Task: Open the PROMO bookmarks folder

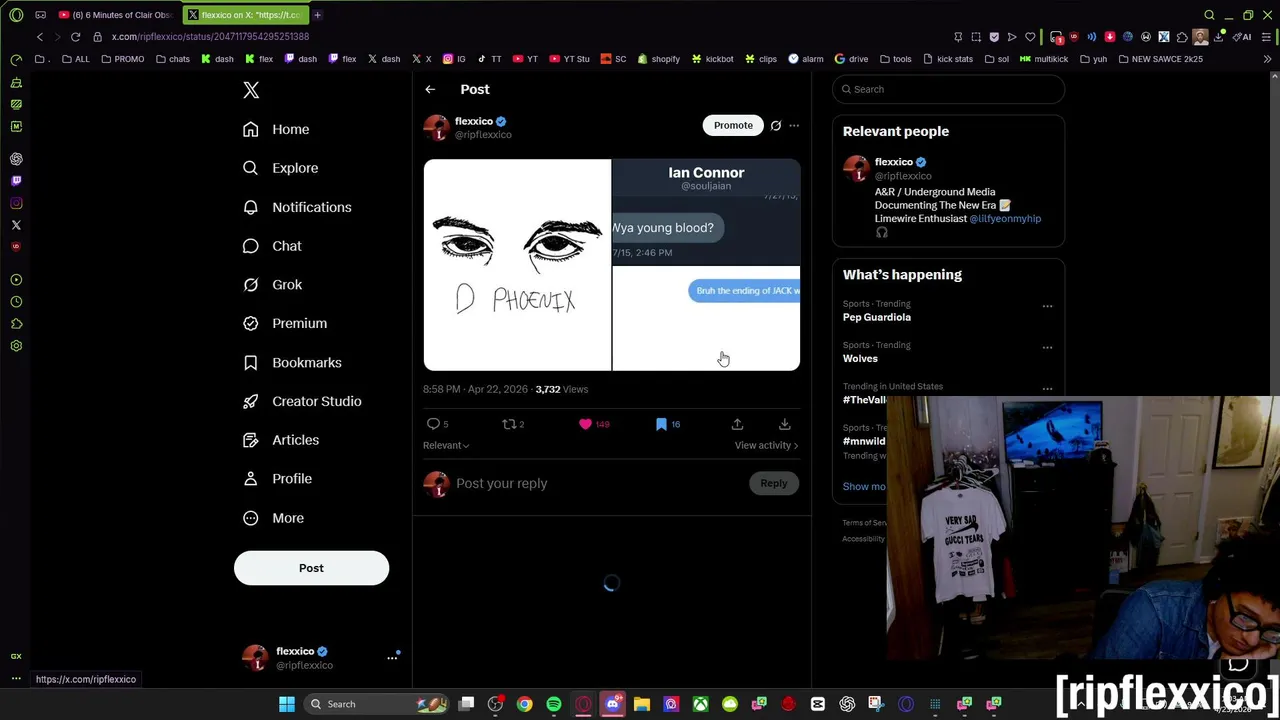Action: pyautogui.click(x=123, y=59)
